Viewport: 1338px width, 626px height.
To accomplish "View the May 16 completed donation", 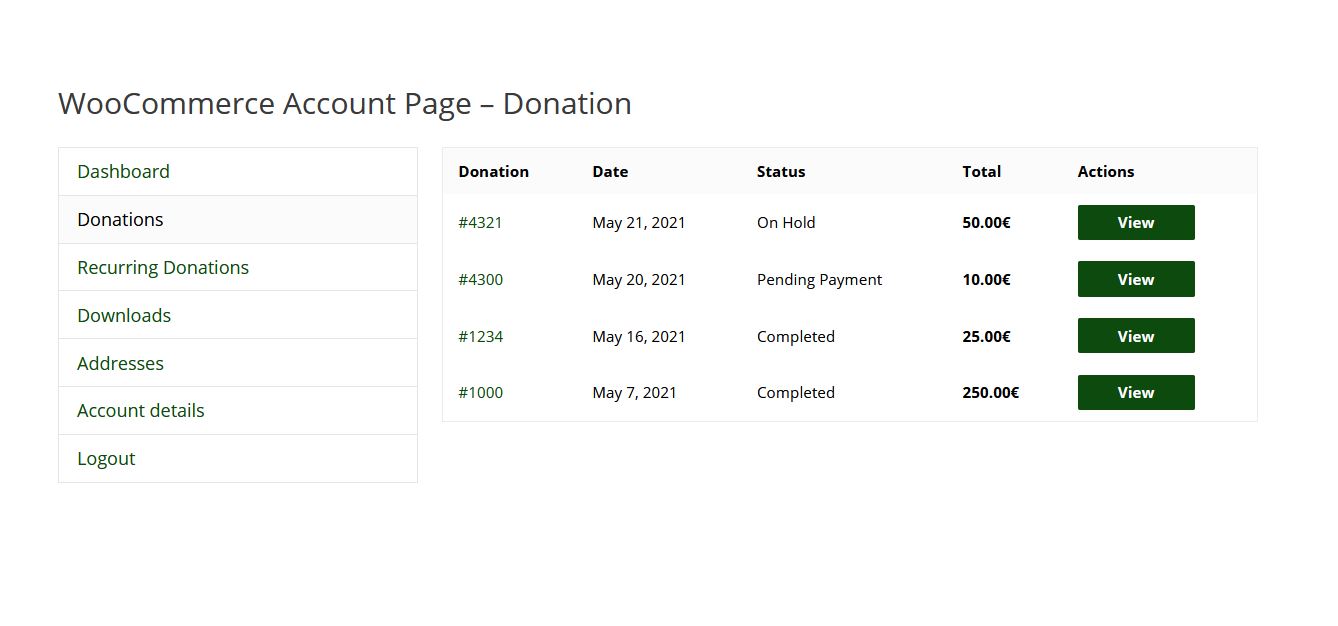I will coord(1135,337).
